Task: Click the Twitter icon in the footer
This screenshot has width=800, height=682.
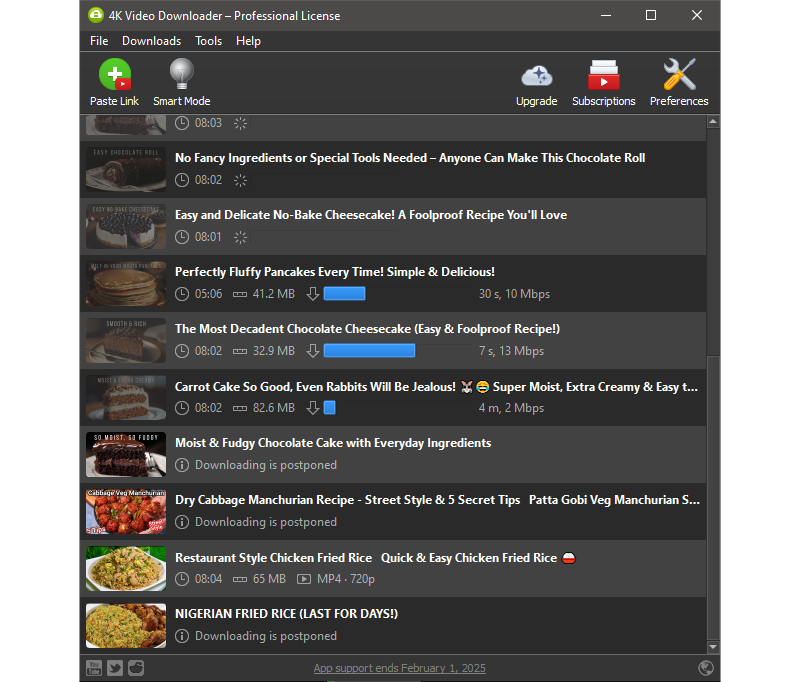Action: [114, 667]
